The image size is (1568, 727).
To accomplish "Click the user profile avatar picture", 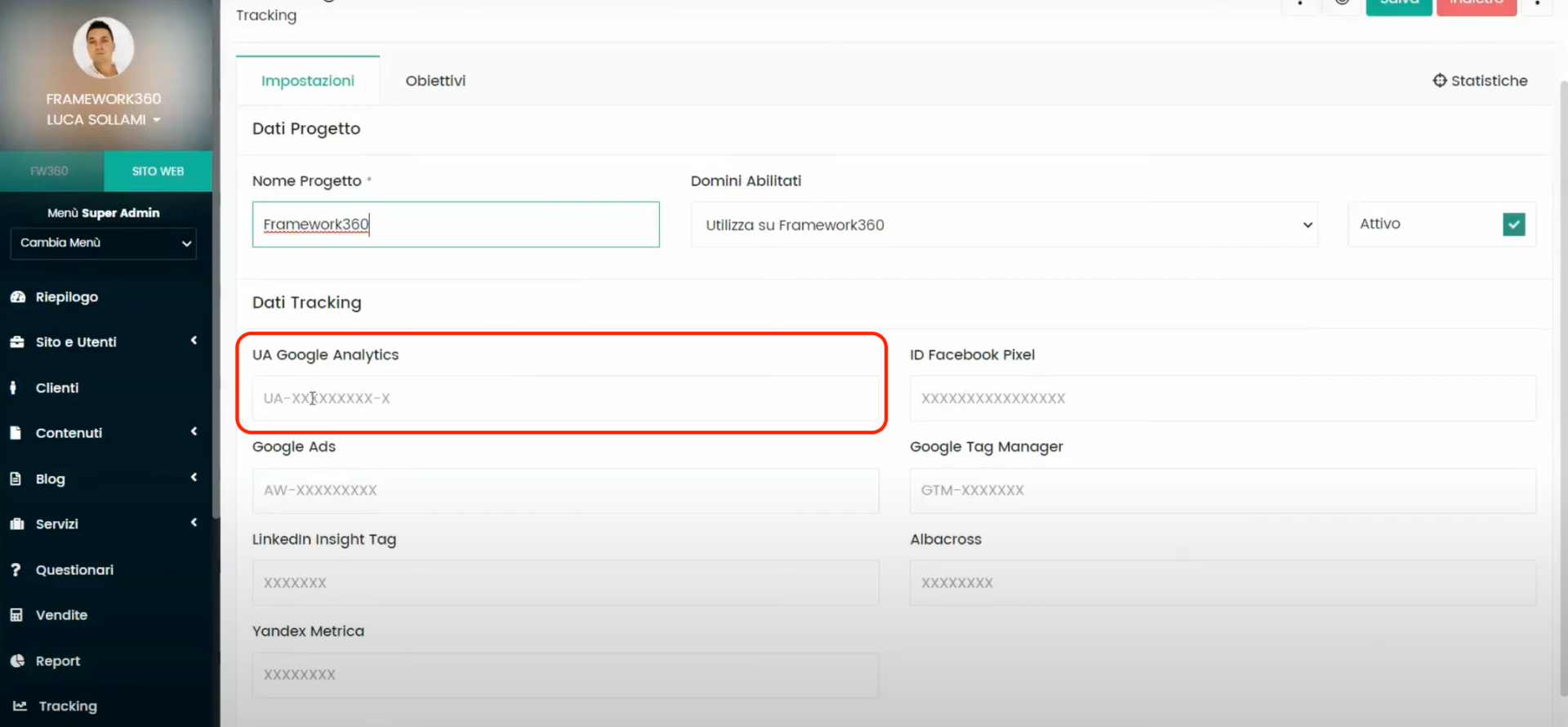I will coord(104,48).
